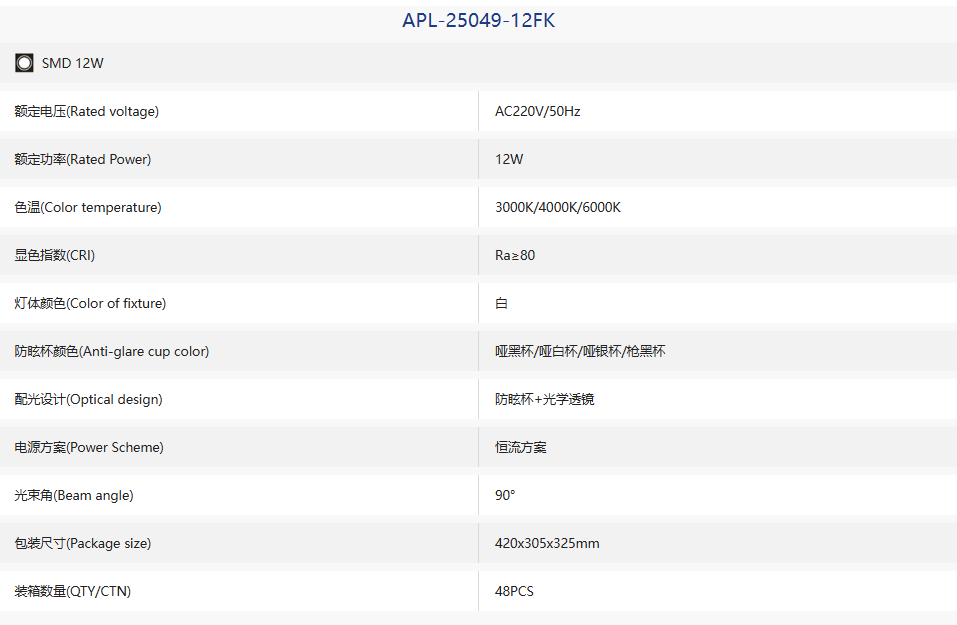The width and height of the screenshot is (957, 625).
Task: Select the Rated voltage label
Action: point(87,111)
